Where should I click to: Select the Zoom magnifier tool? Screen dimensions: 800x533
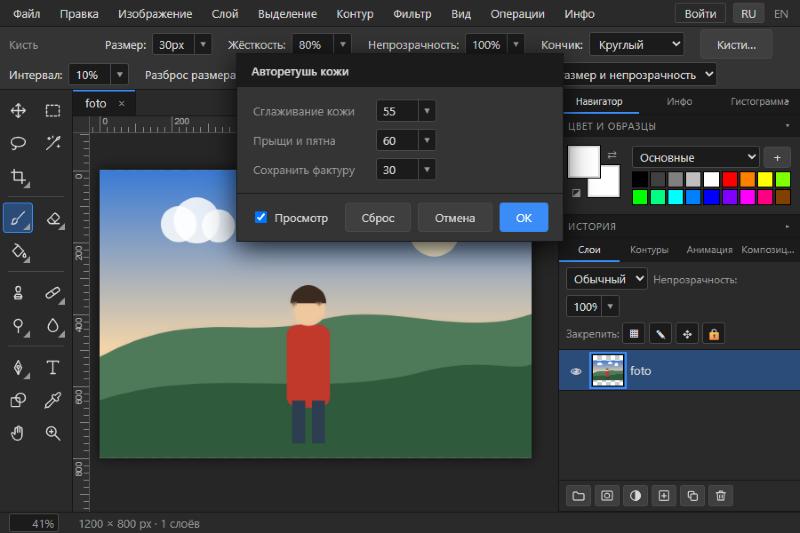point(53,433)
